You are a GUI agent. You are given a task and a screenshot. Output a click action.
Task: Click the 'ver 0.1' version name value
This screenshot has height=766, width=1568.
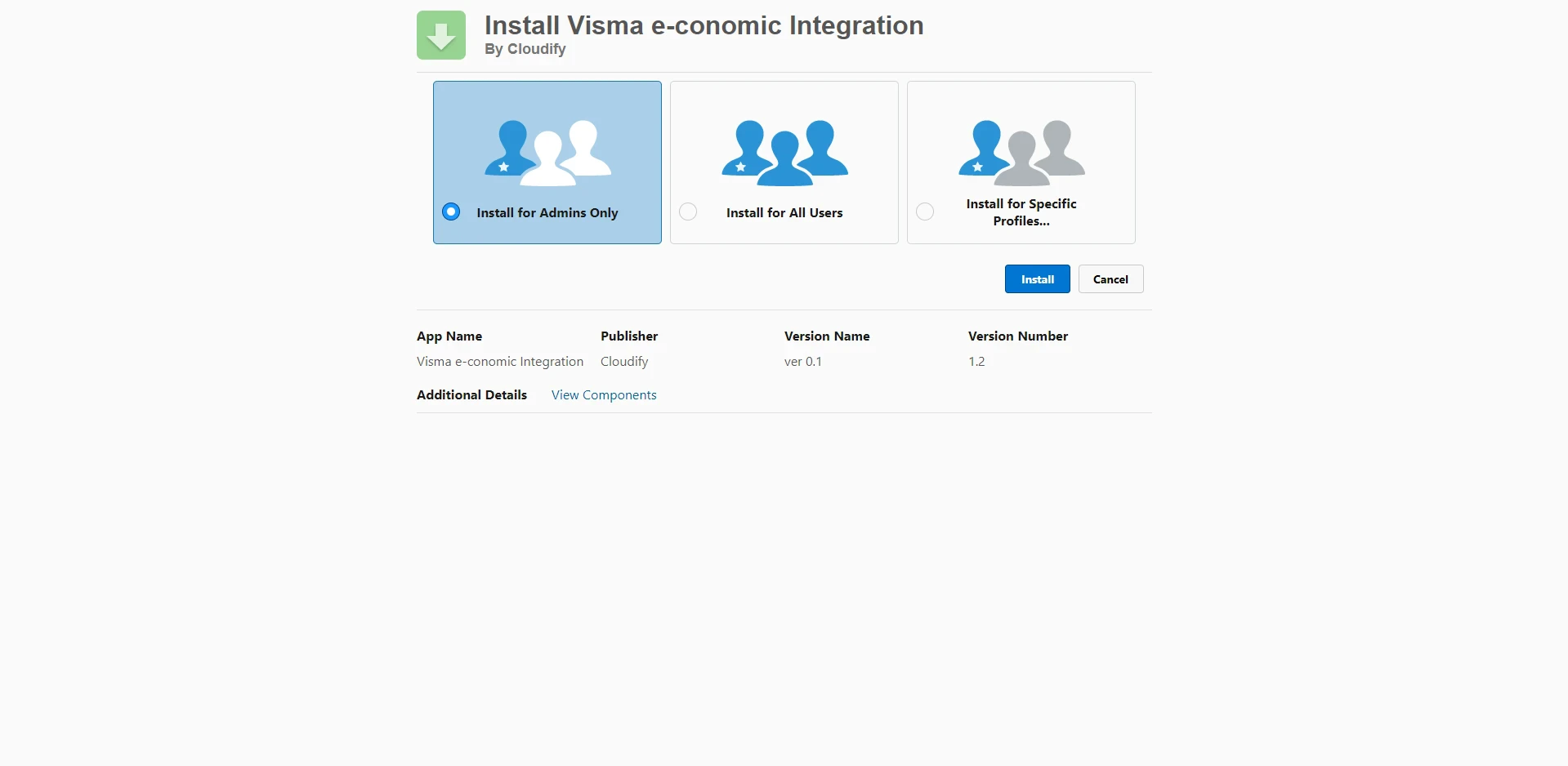pos(803,362)
